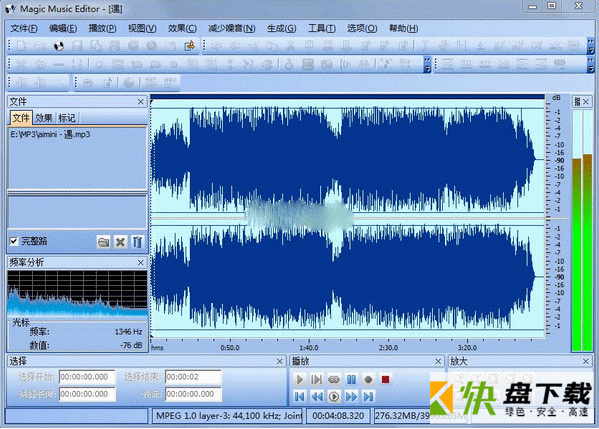Open the 生成(G) menu
The image size is (599, 429).
click(x=282, y=28)
